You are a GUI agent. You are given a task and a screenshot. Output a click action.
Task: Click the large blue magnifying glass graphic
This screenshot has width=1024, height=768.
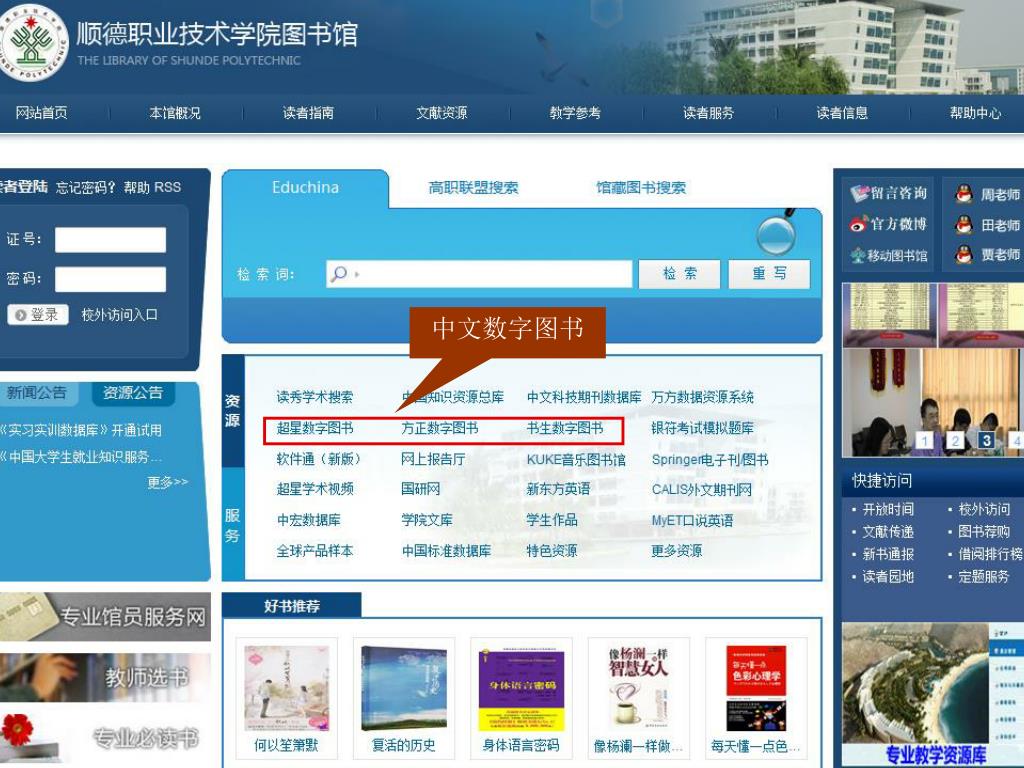pyautogui.click(x=776, y=234)
